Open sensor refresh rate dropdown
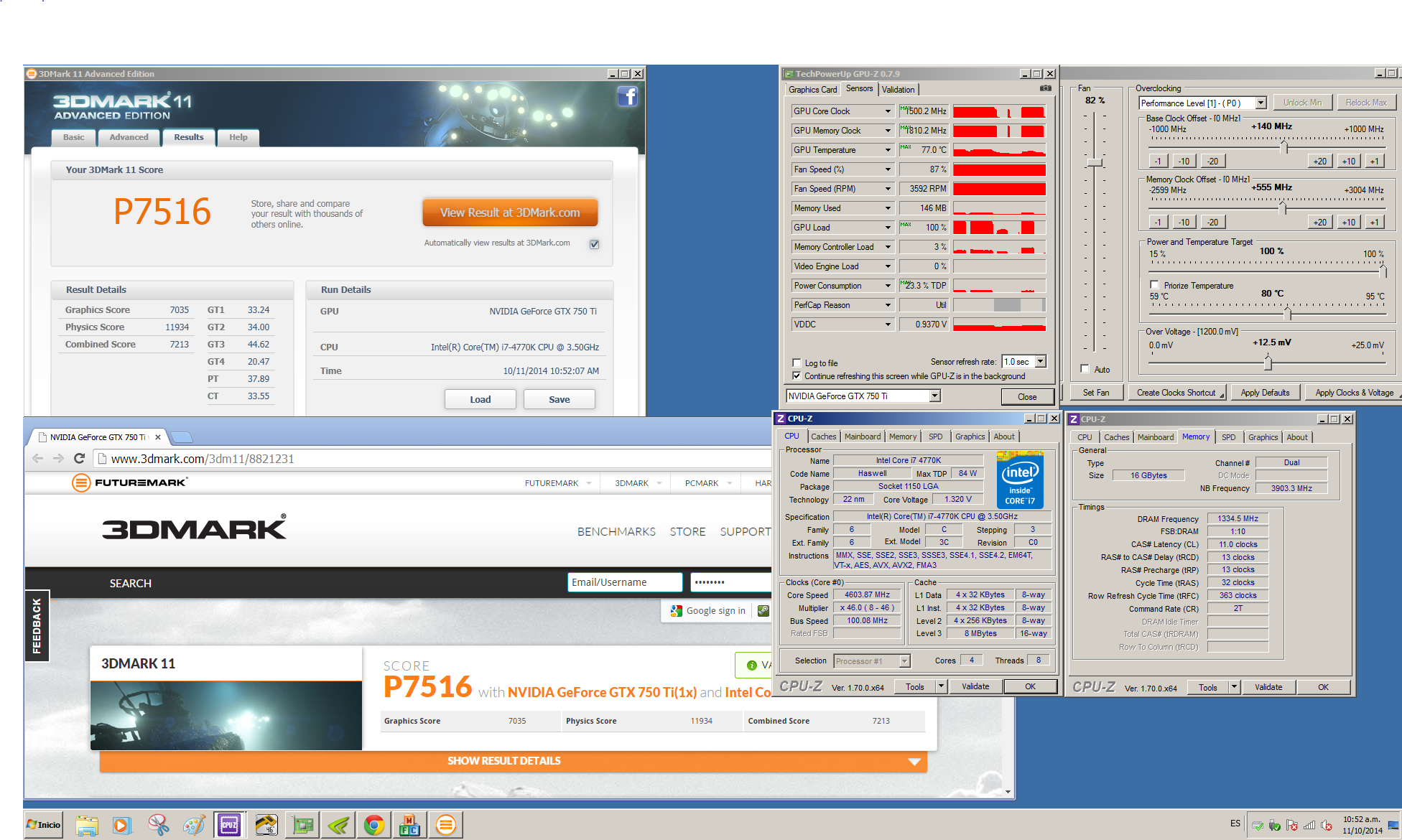The height and width of the screenshot is (840, 1402). (1041, 361)
